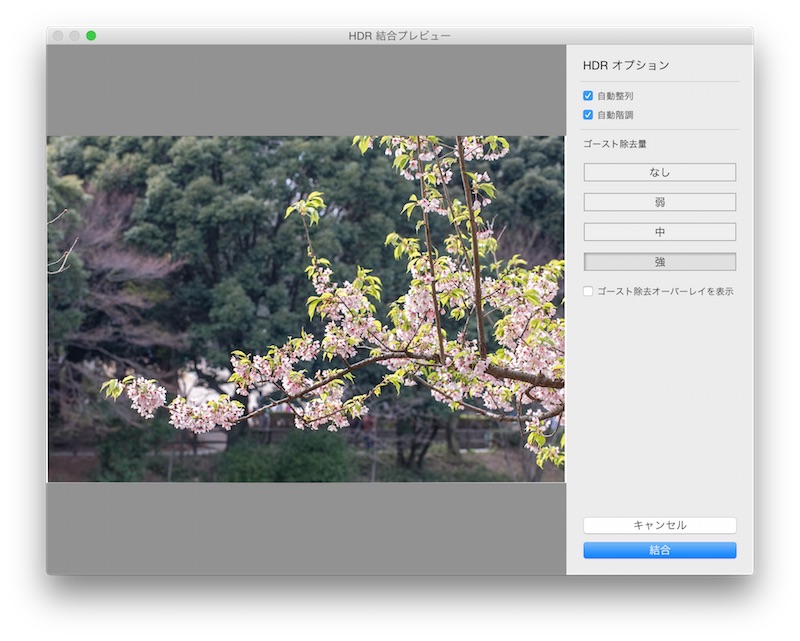Disable the 自動階調 checkbox

pos(588,115)
